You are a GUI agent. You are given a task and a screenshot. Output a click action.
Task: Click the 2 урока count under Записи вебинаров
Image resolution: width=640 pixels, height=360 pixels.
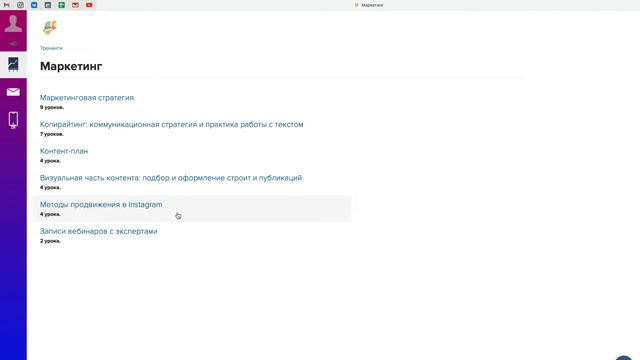(50, 241)
